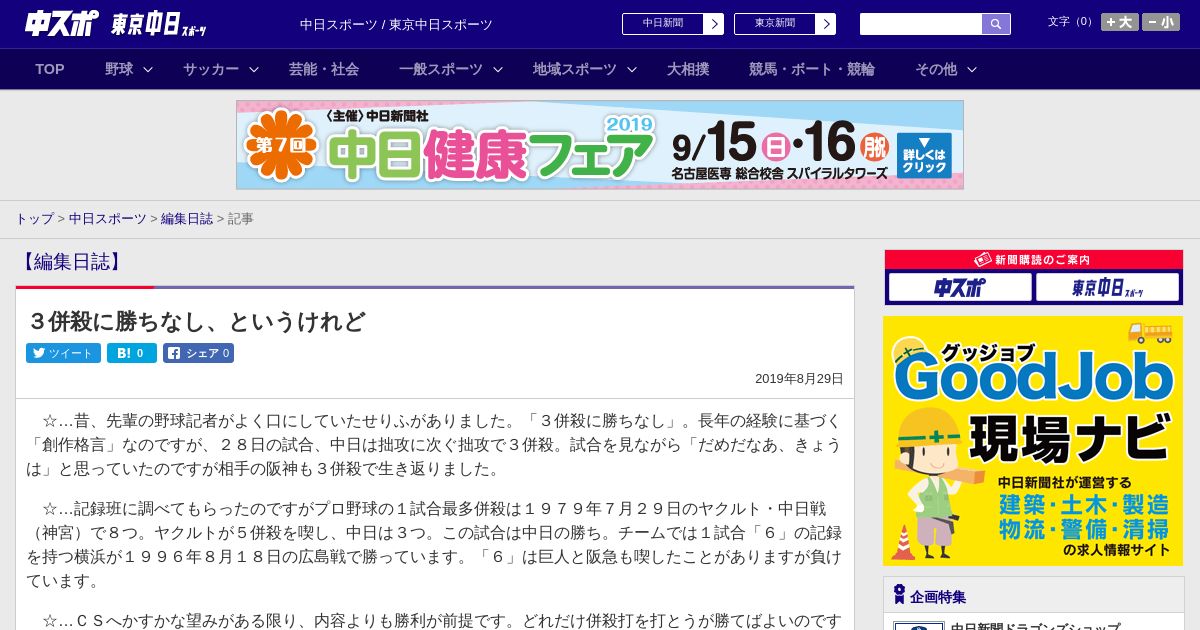Screen dimensions: 1200x630
Task: Click the 【編集日誌】 section heading
Action: pos(70,262)
